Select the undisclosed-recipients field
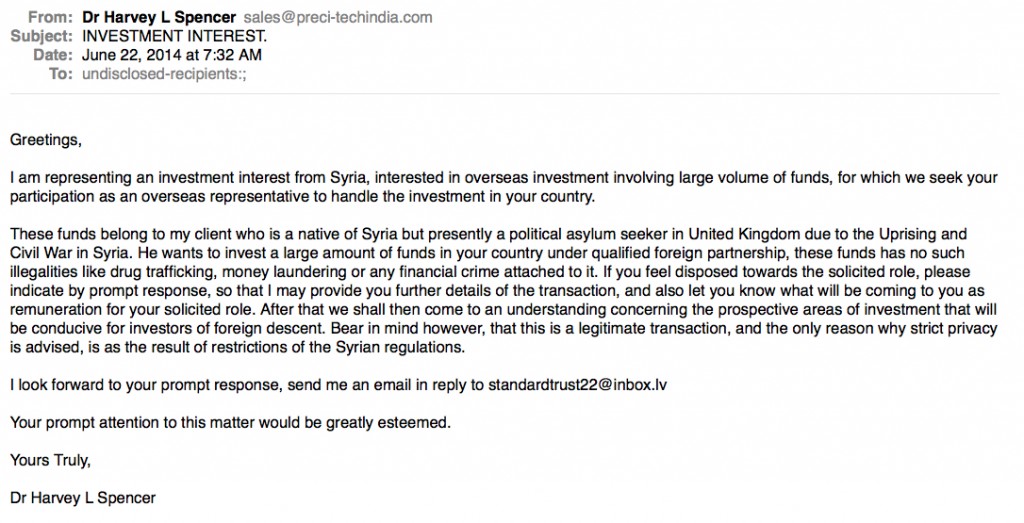 (x=165, y=74)
